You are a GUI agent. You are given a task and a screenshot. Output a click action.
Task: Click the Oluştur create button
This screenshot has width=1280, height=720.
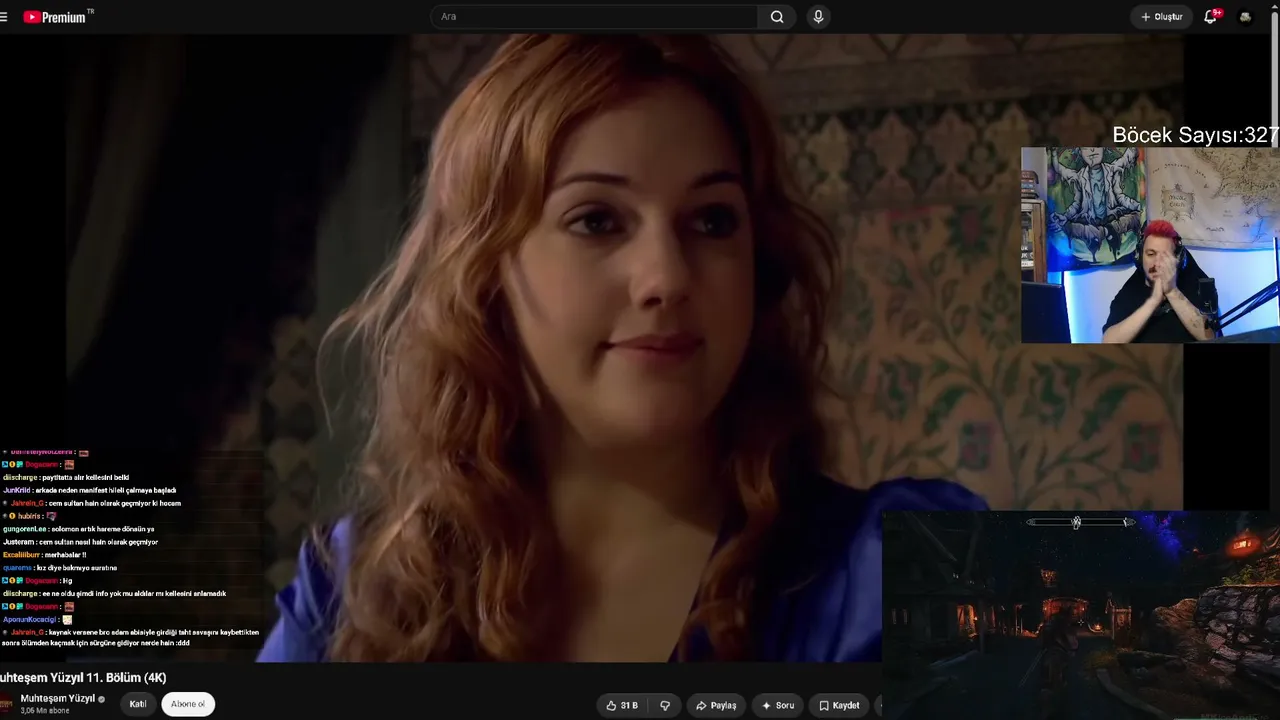point(1162,17)
